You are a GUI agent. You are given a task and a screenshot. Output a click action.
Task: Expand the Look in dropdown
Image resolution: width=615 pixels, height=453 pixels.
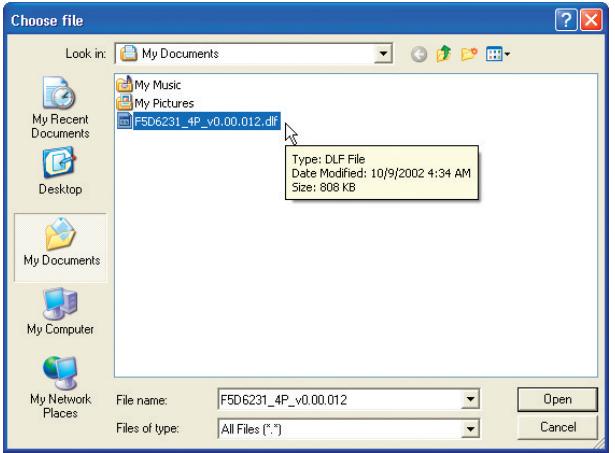click(383, 54)
